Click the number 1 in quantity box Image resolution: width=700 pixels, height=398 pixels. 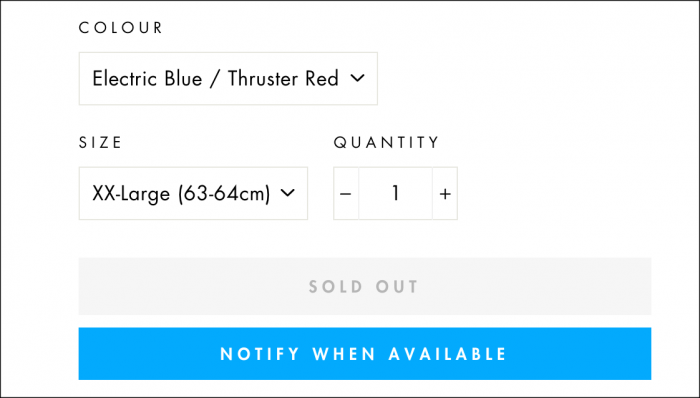coord(395,193)
